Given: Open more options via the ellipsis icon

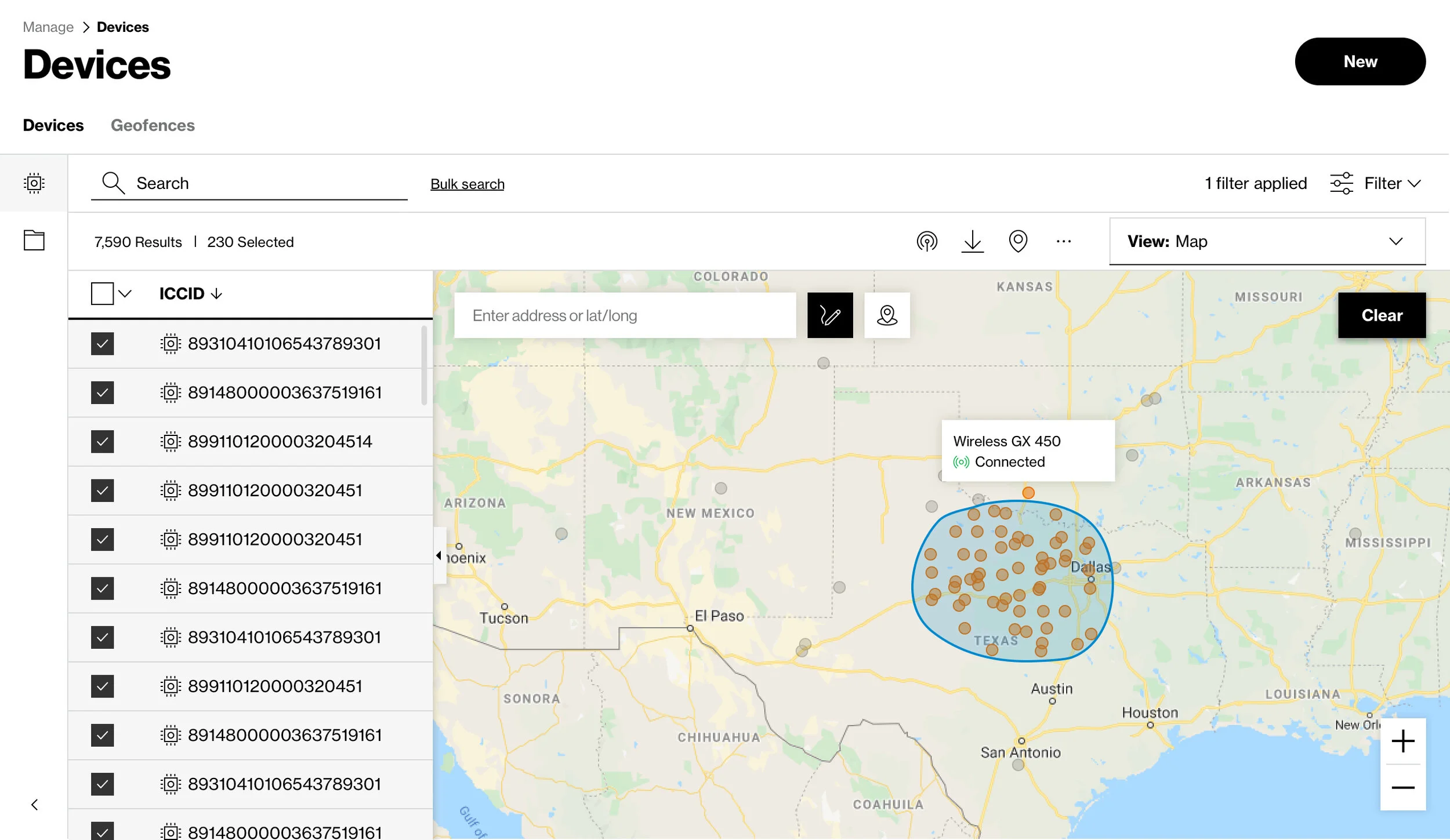Looking at the screenshot, I should pos(1064,241).
